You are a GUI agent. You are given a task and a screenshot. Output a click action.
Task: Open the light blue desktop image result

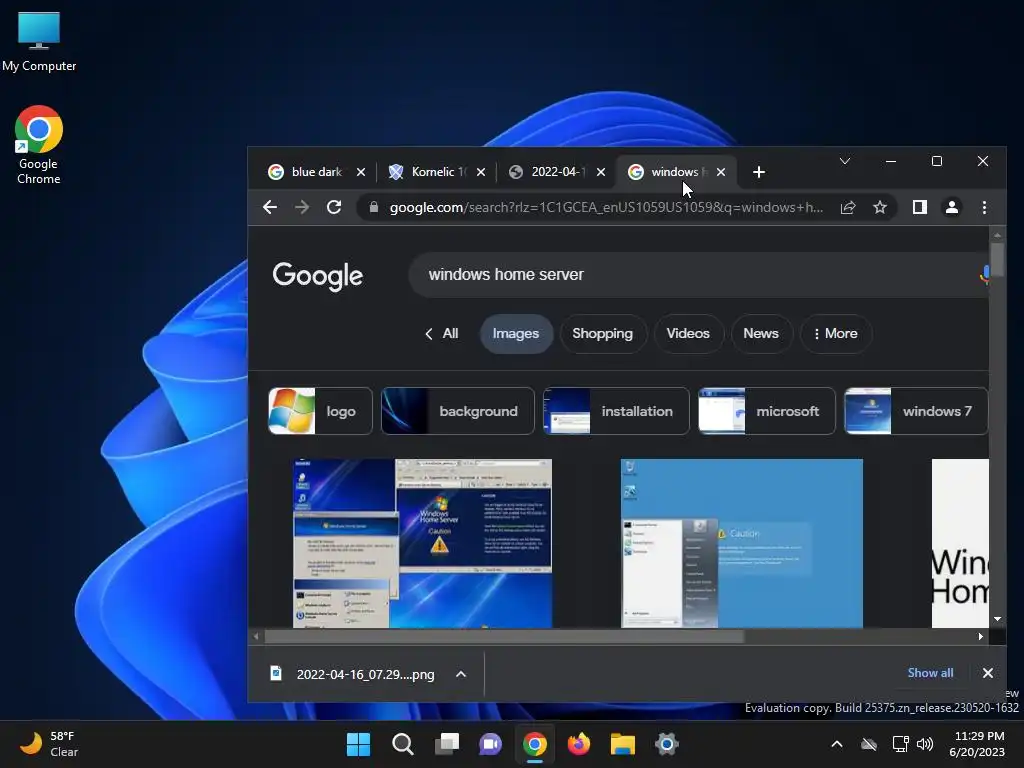click(742, 543)
